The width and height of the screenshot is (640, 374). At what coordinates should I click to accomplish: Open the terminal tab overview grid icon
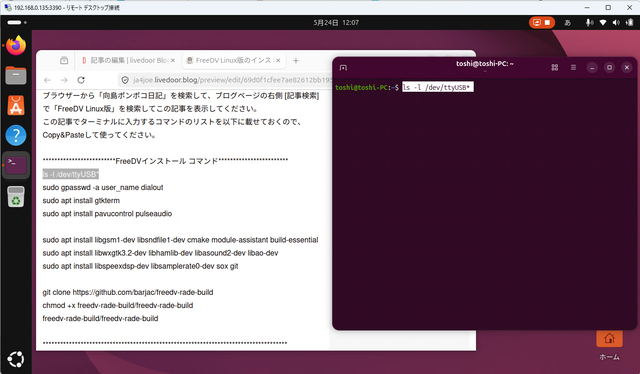[555, 67]
